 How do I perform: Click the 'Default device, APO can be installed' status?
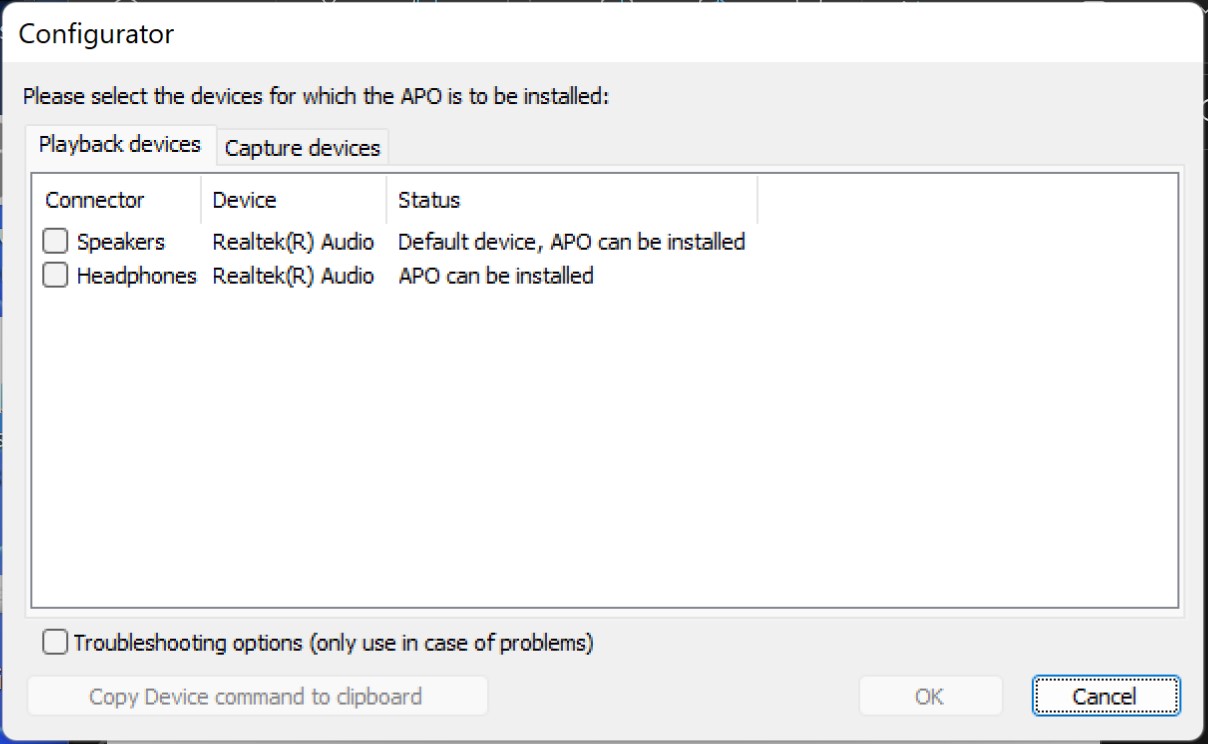571,242
